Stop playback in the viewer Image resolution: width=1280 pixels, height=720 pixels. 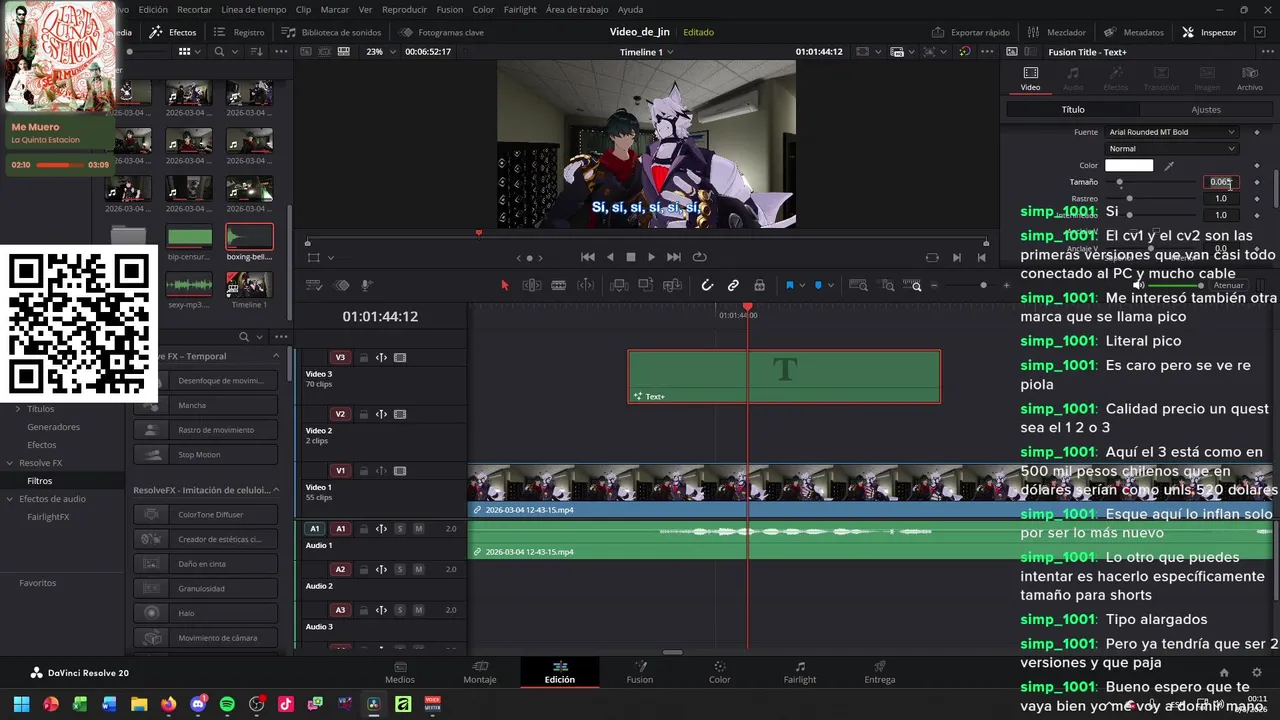coord(630,257)
